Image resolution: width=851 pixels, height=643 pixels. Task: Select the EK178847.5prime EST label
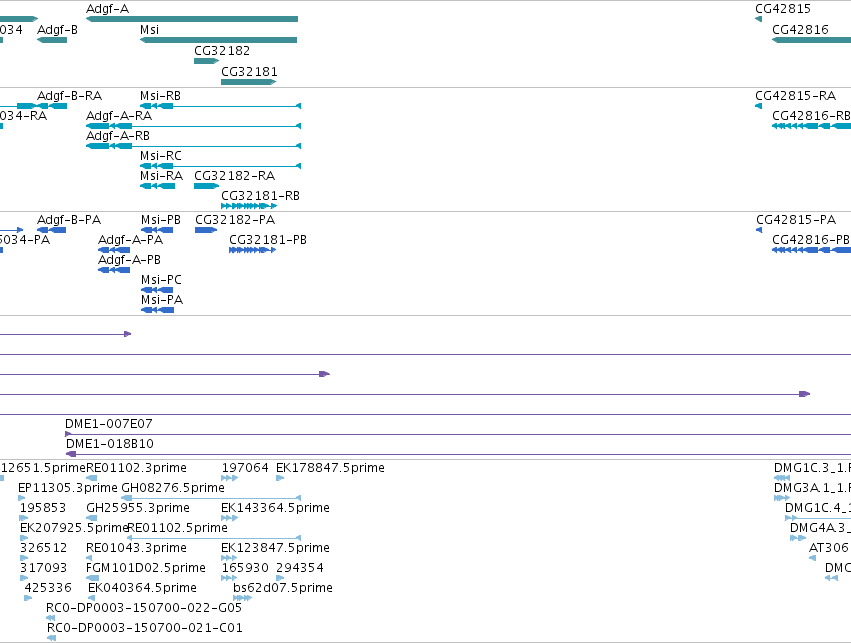pyautogui.click(x=330, y=468)
